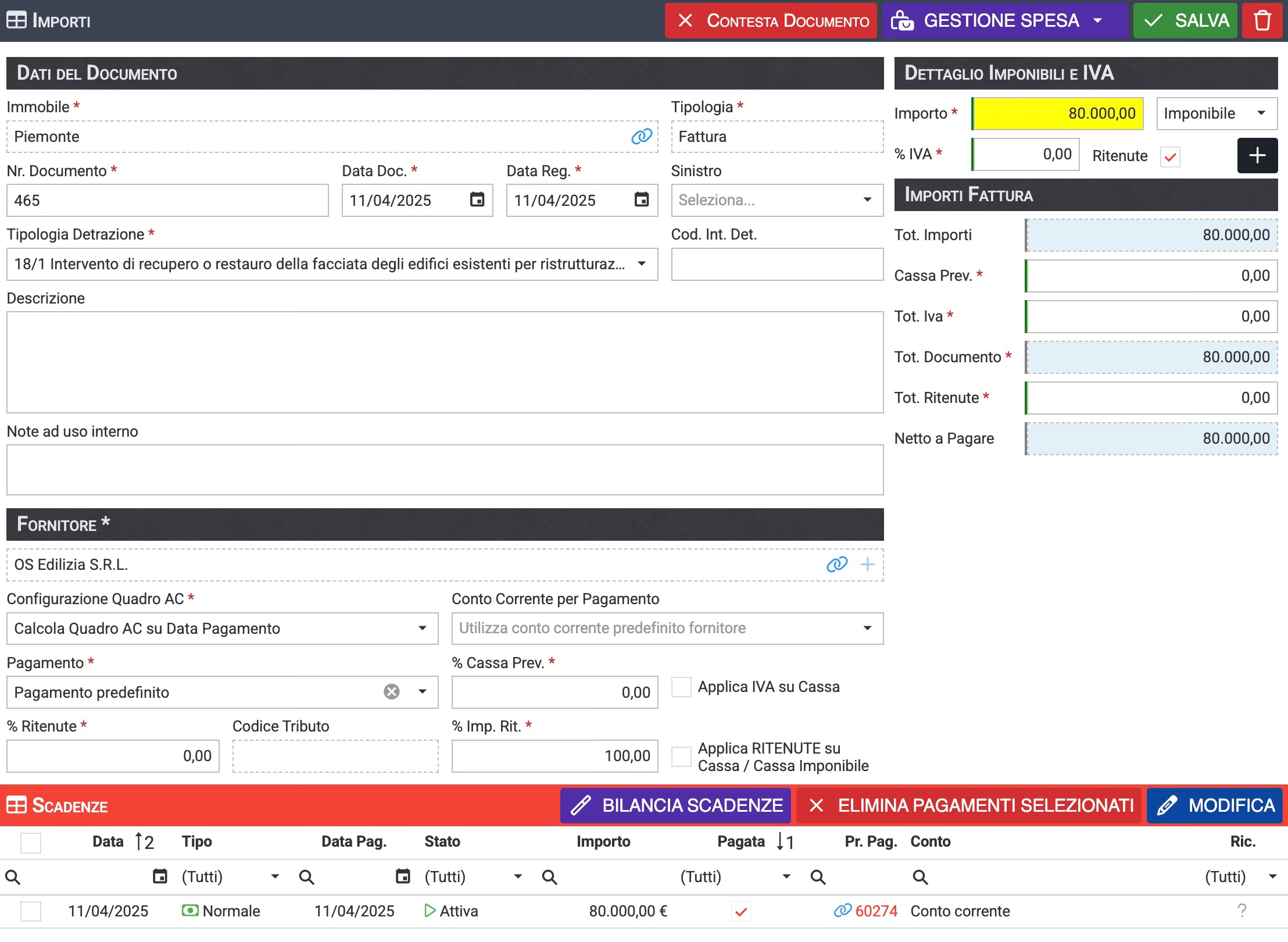Open linked payment 60274
Viewport: 1288px width, 942px height.
(875, 911)
